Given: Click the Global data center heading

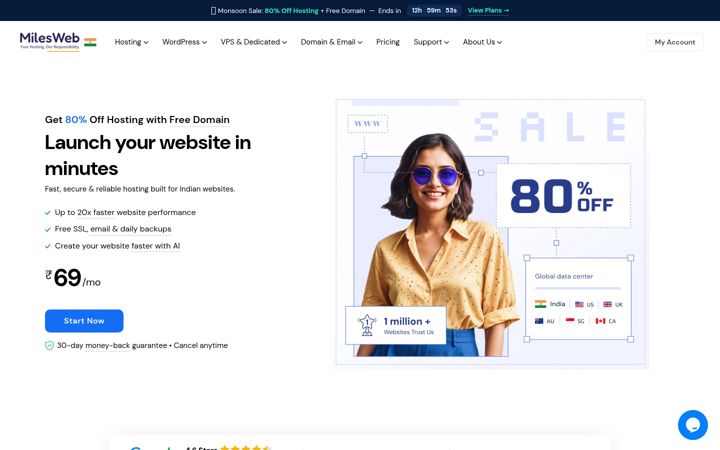Looking at the screenshot, I should click(563, 276).
